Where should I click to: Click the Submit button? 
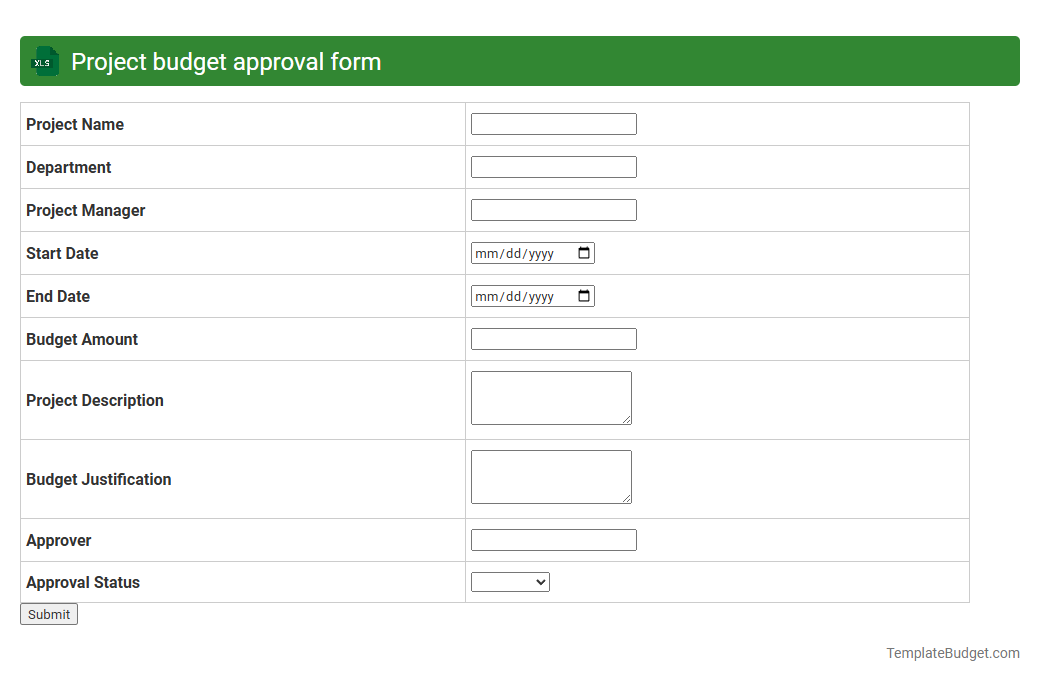click(48, 613)
